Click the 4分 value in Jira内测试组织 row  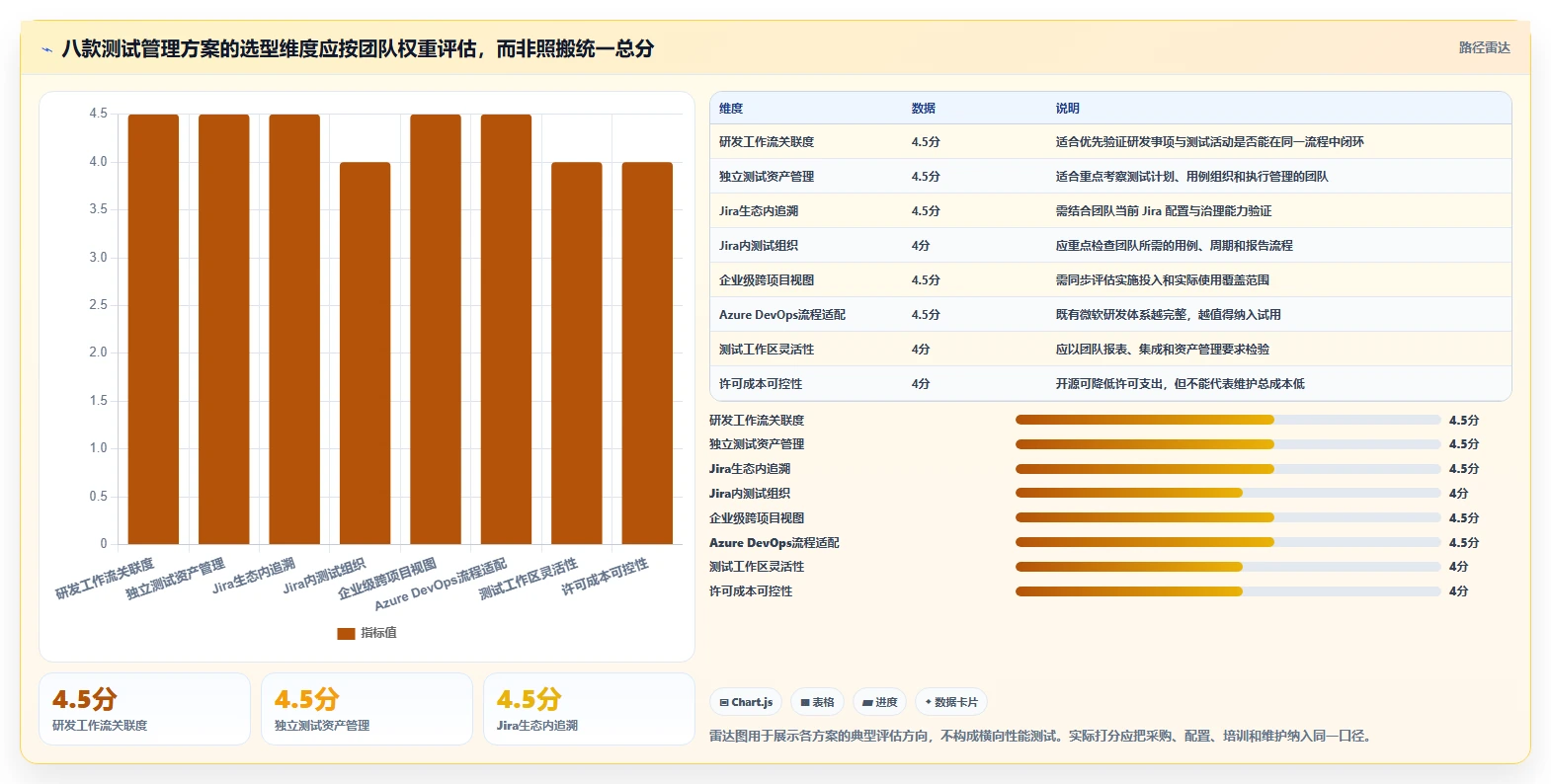pyautogui.click(x=921, y=246)
